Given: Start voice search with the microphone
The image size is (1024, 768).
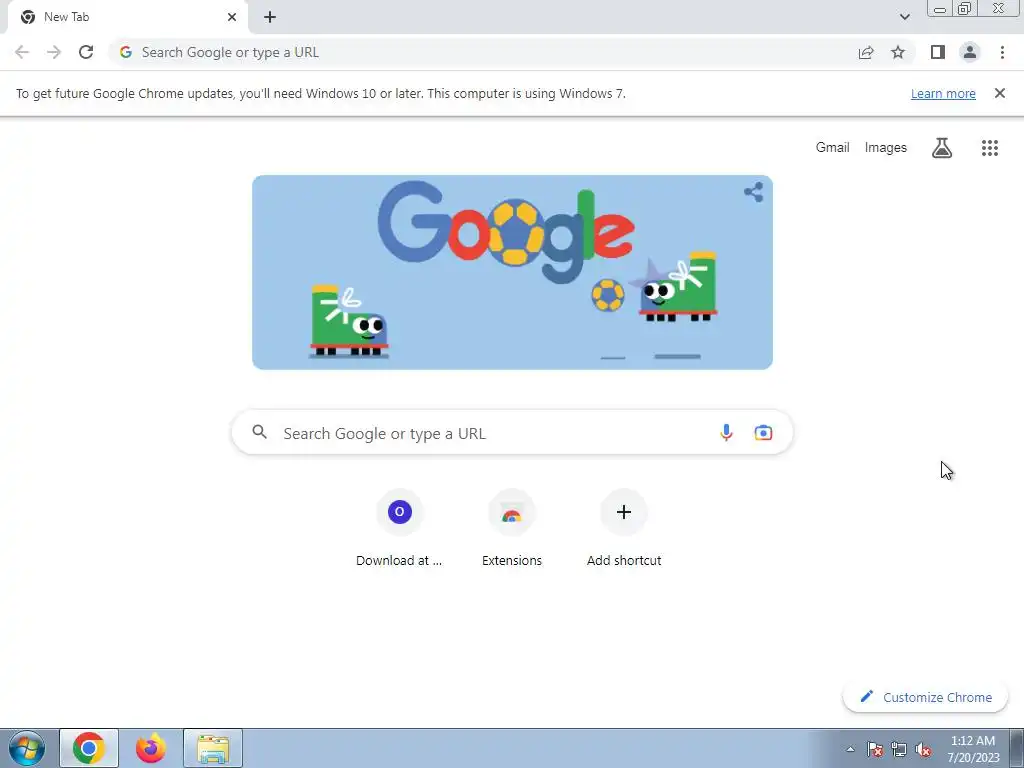Looking at the screenshot, I should (726, 433).
